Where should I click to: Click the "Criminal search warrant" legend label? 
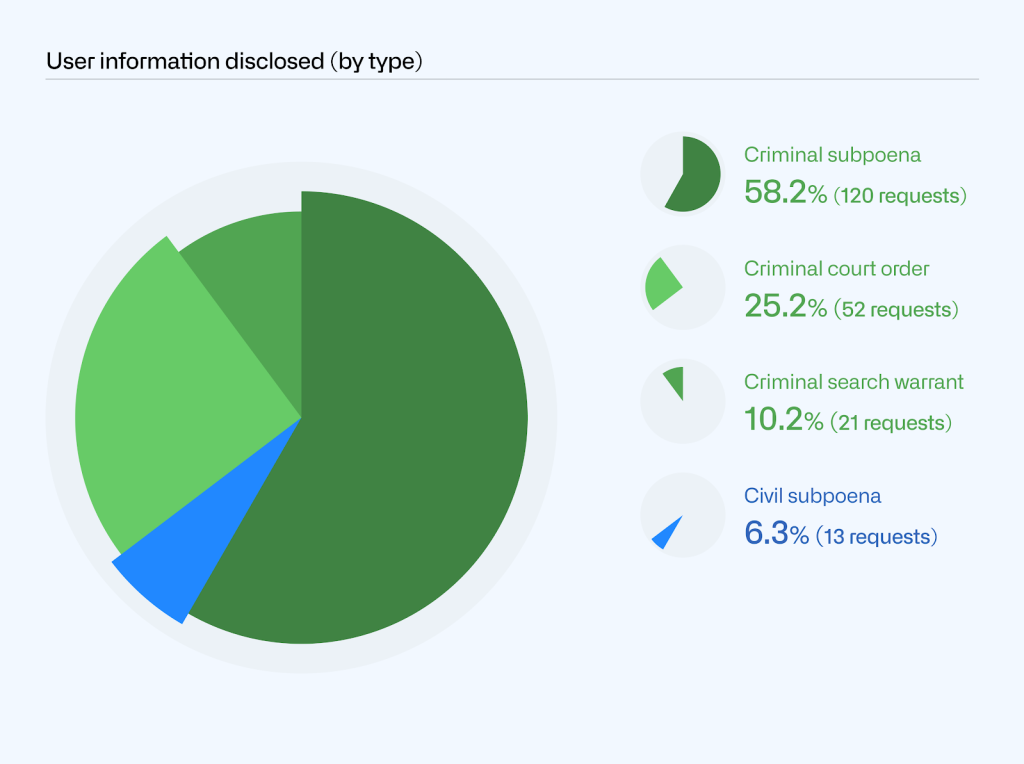[853, 382]
